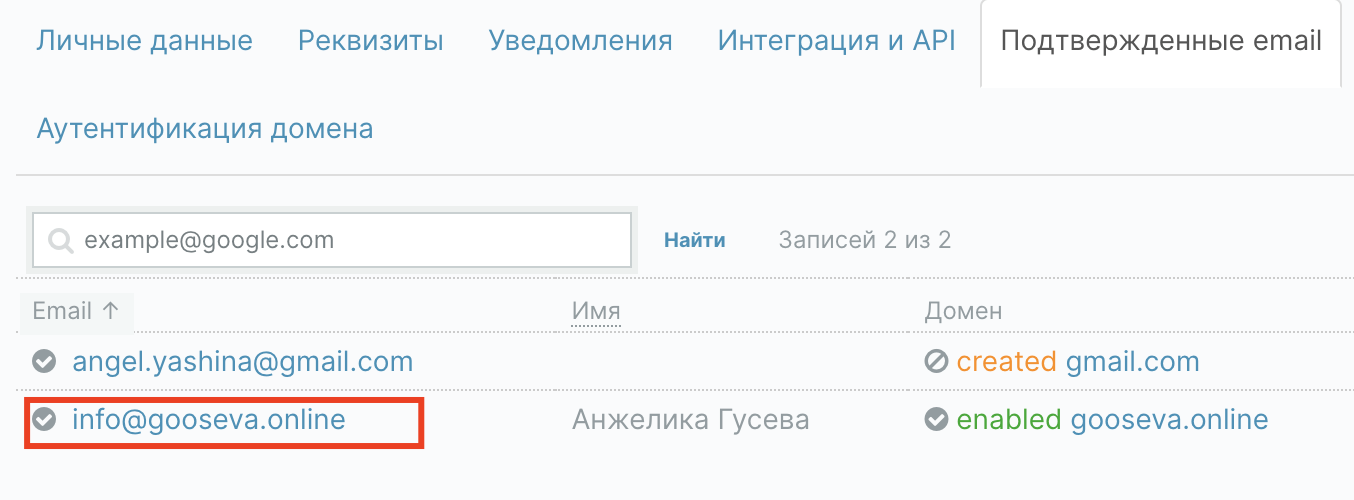Click the Имя column header
Screen dimensions: 1354x500
[596, 311]
